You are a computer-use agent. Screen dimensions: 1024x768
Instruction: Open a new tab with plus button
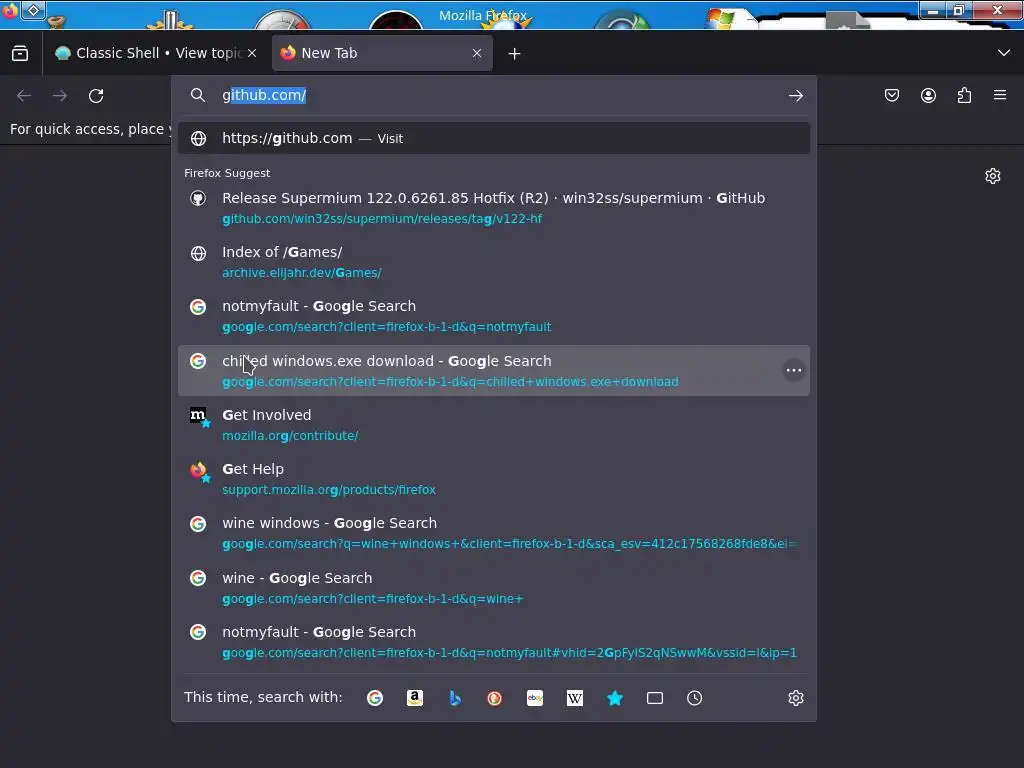point(515,54)
